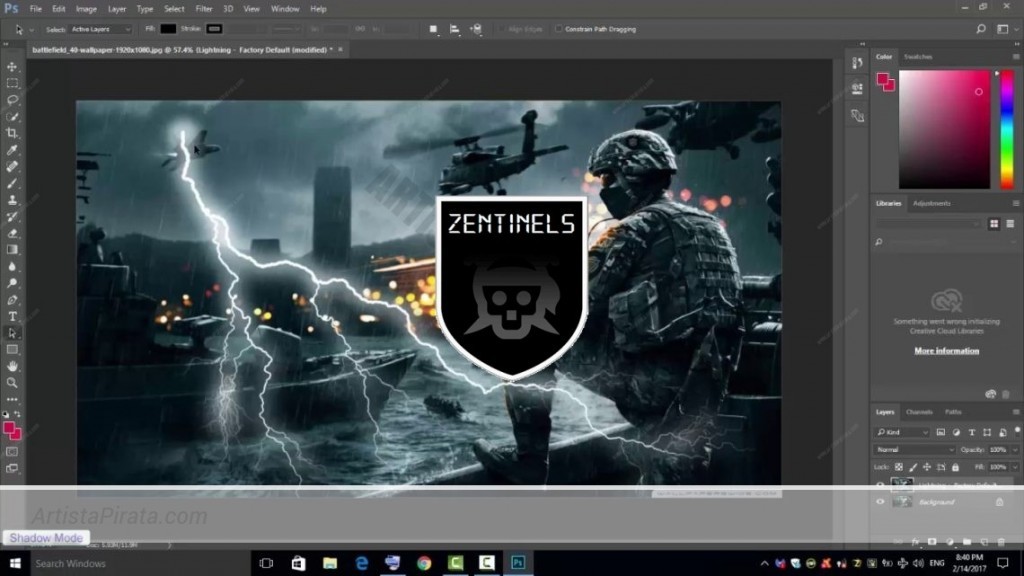Image resolution: width=1024 pixels, height=576 pixels.
Task: Open the Color panel options menu
Action: point(1016,57)
